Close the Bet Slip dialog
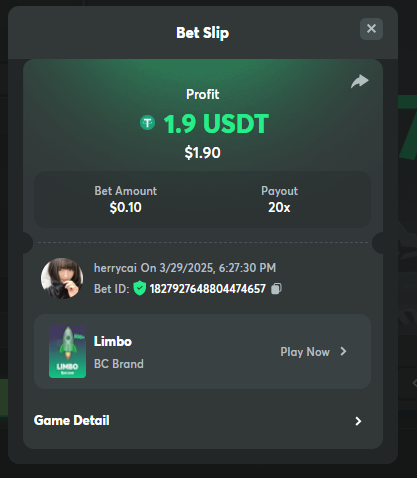 [371, 29]
